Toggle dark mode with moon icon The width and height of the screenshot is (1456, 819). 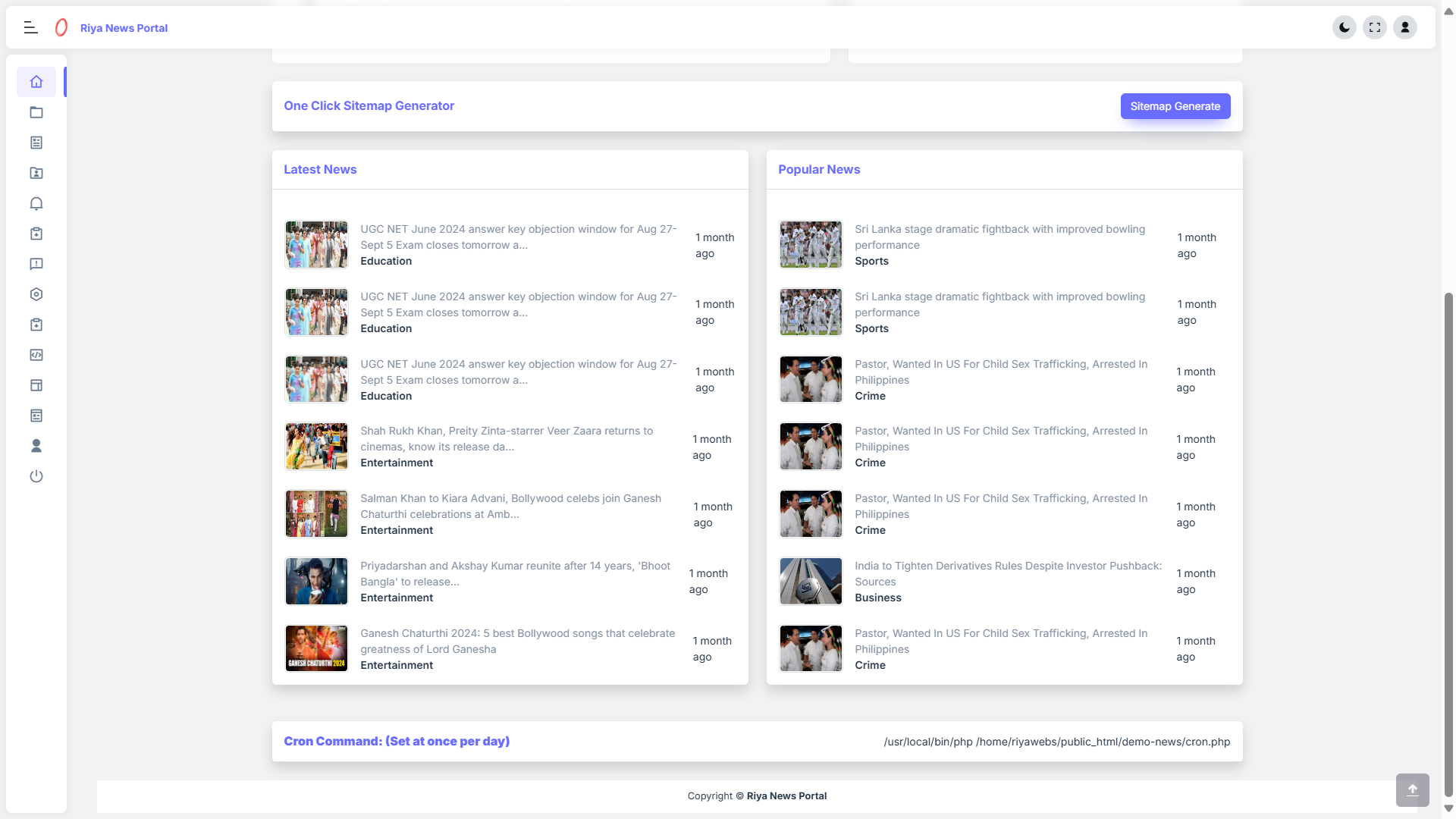1344,27
